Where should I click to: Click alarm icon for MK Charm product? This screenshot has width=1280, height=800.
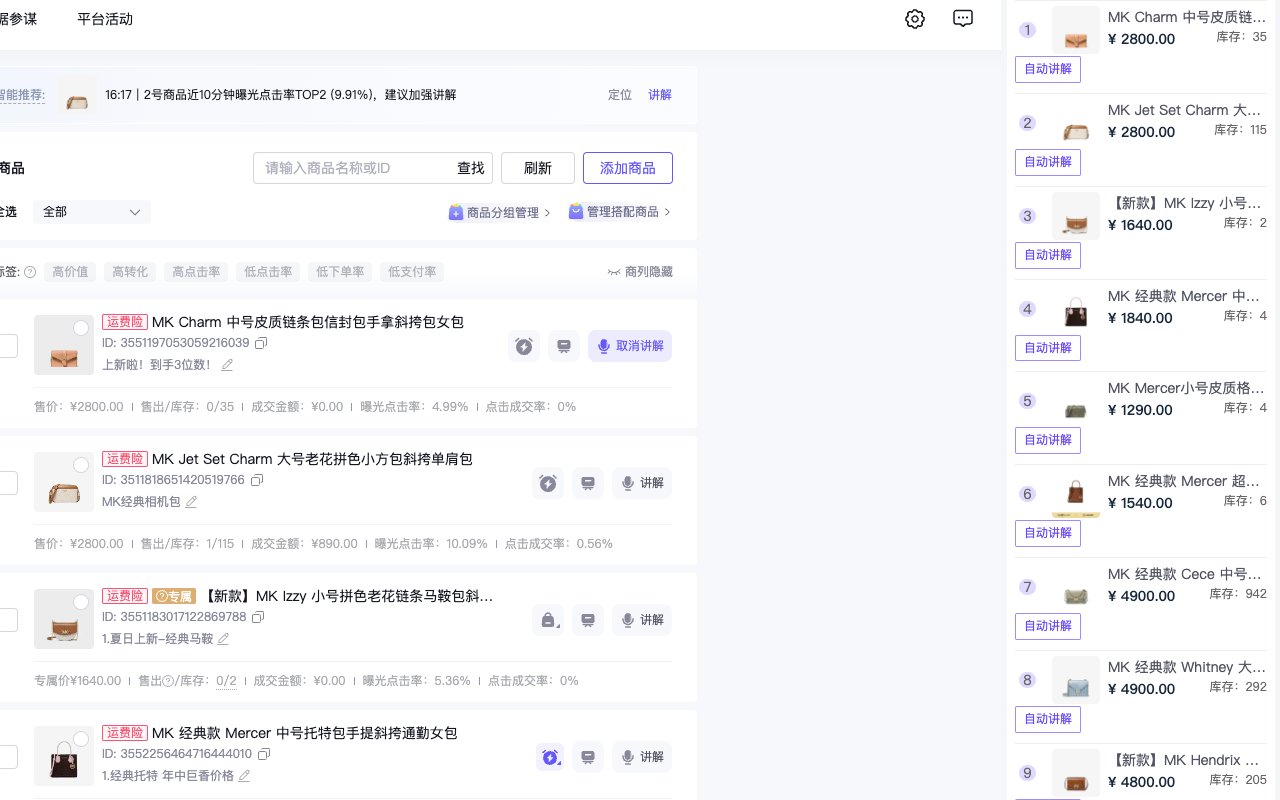(x=524, y=346)
